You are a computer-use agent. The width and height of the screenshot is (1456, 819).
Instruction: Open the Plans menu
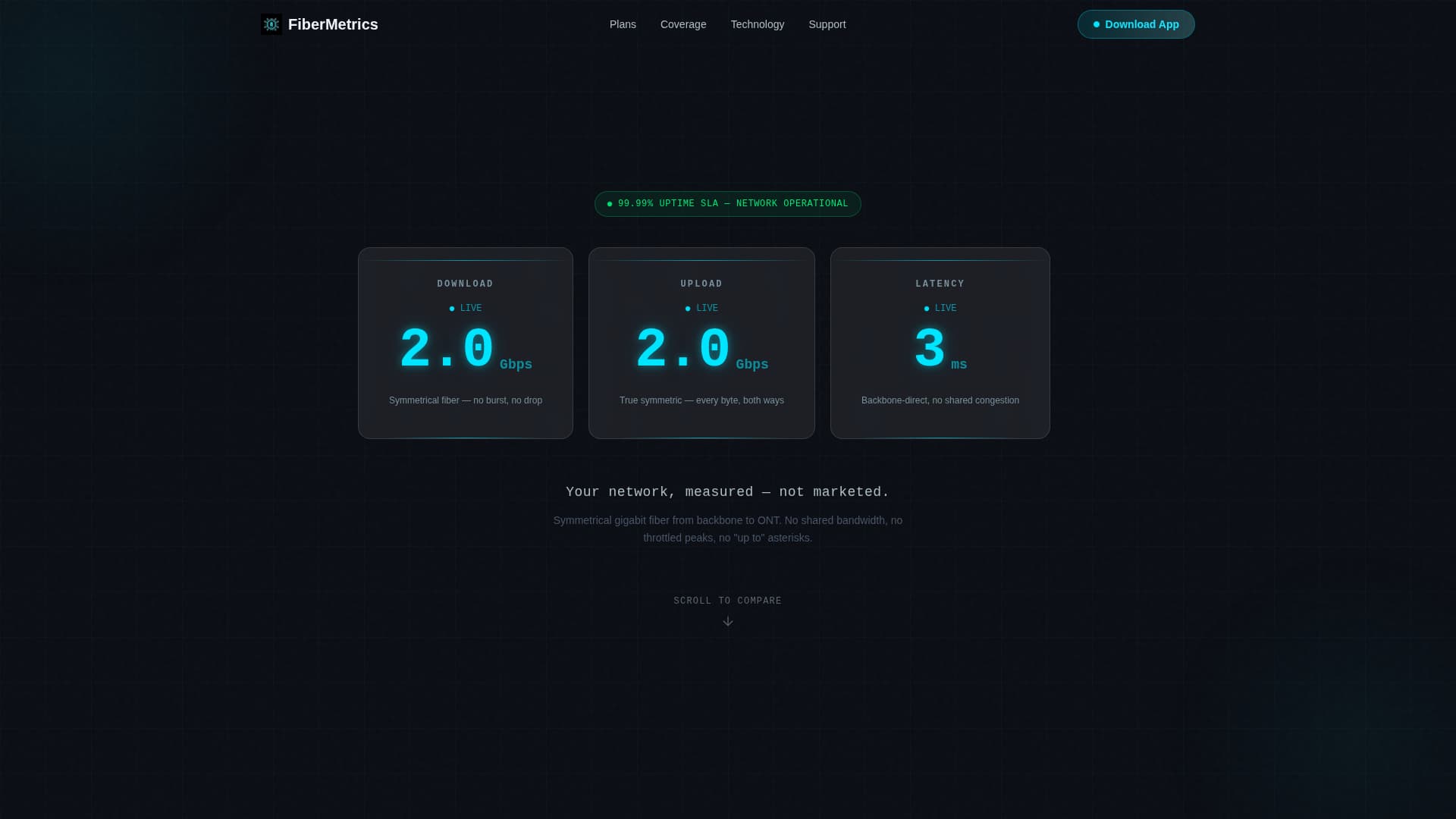point(622,24)
